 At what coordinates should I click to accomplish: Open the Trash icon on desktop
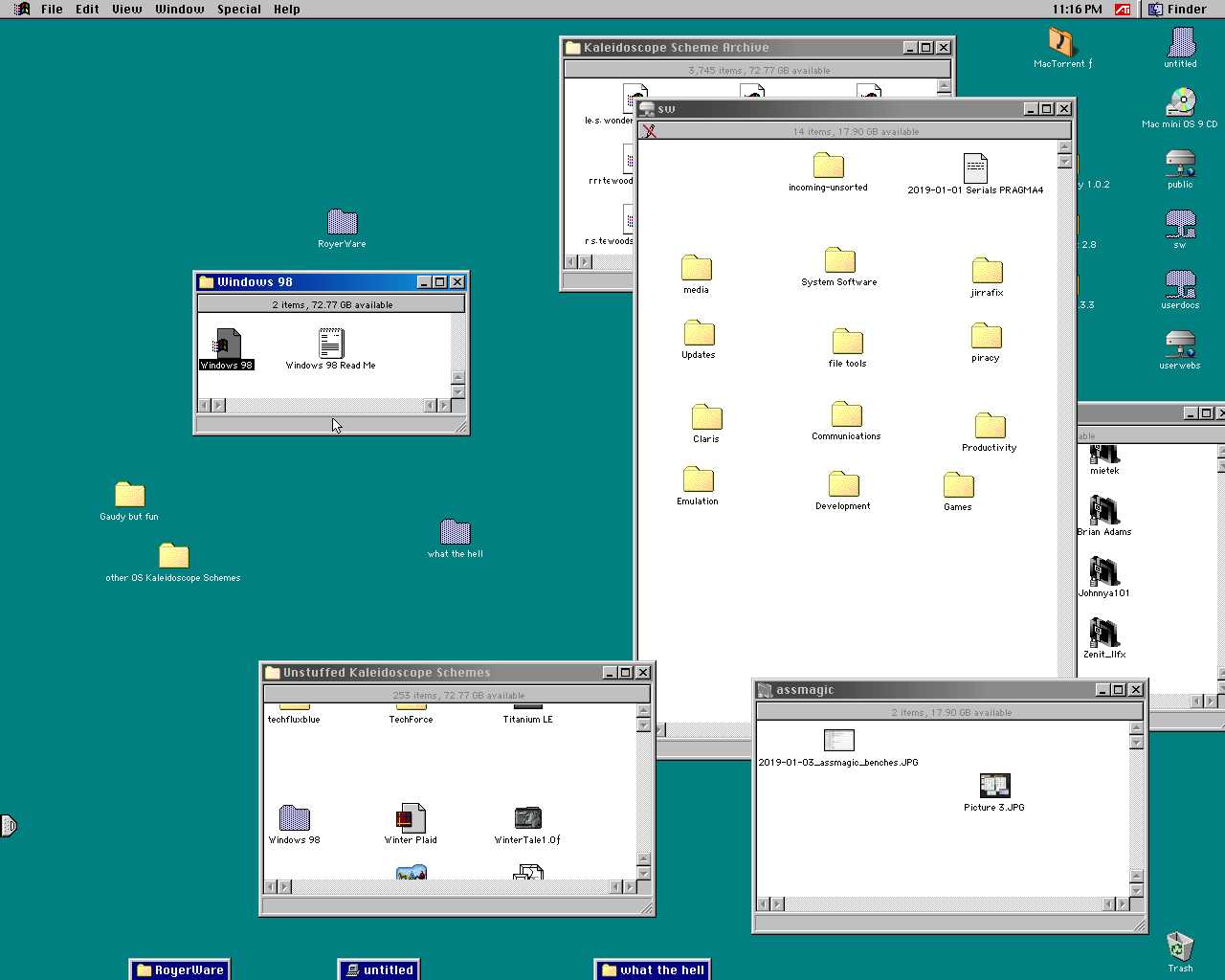tap(1180, 947)
